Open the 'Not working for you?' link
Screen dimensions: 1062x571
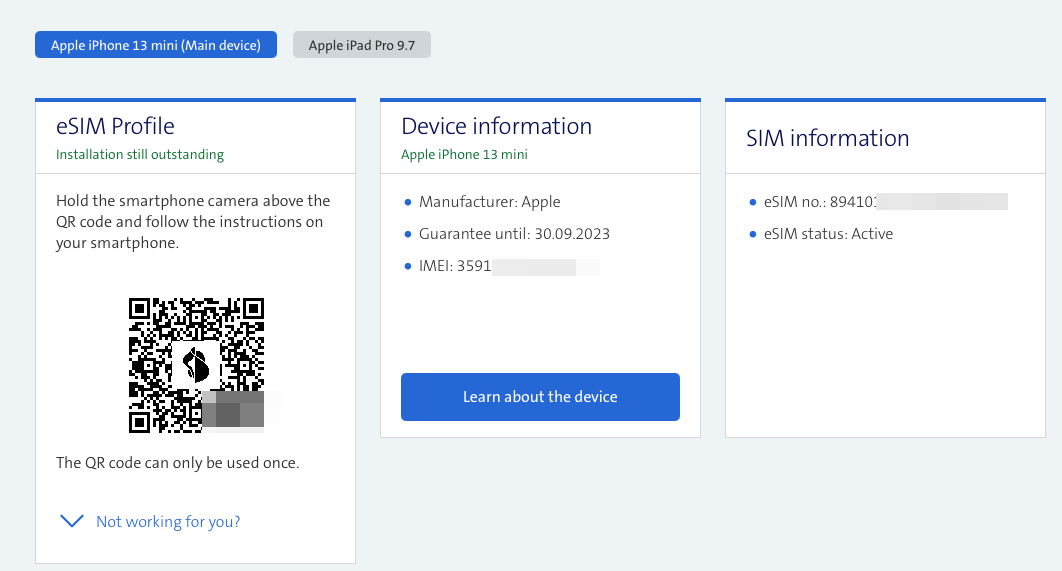pos(168,521)
